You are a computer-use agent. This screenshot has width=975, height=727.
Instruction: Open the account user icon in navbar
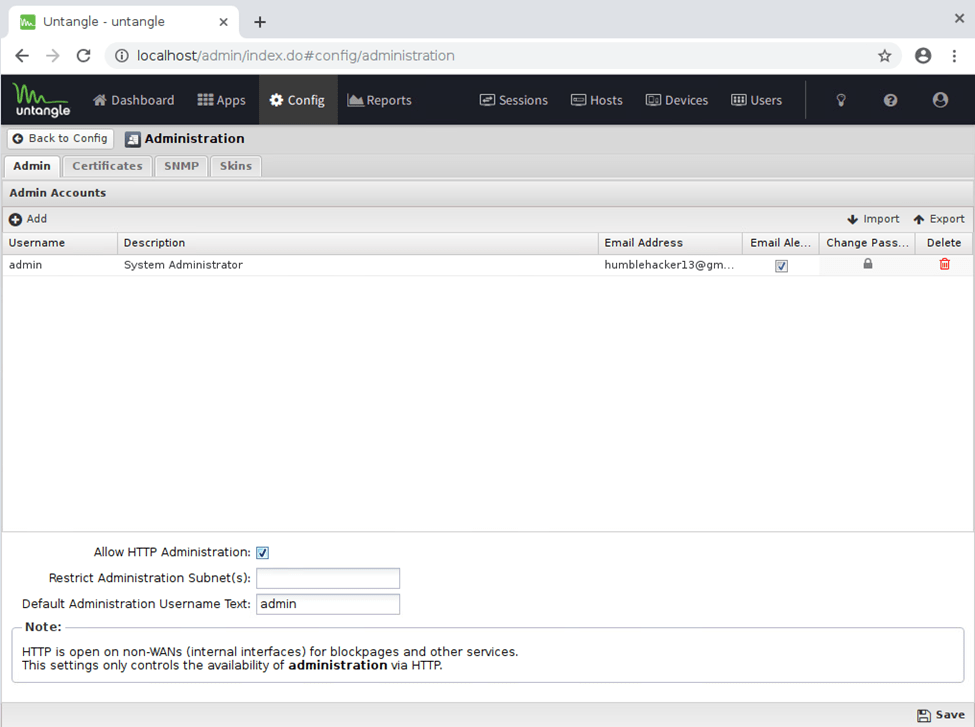click(939, 100)
